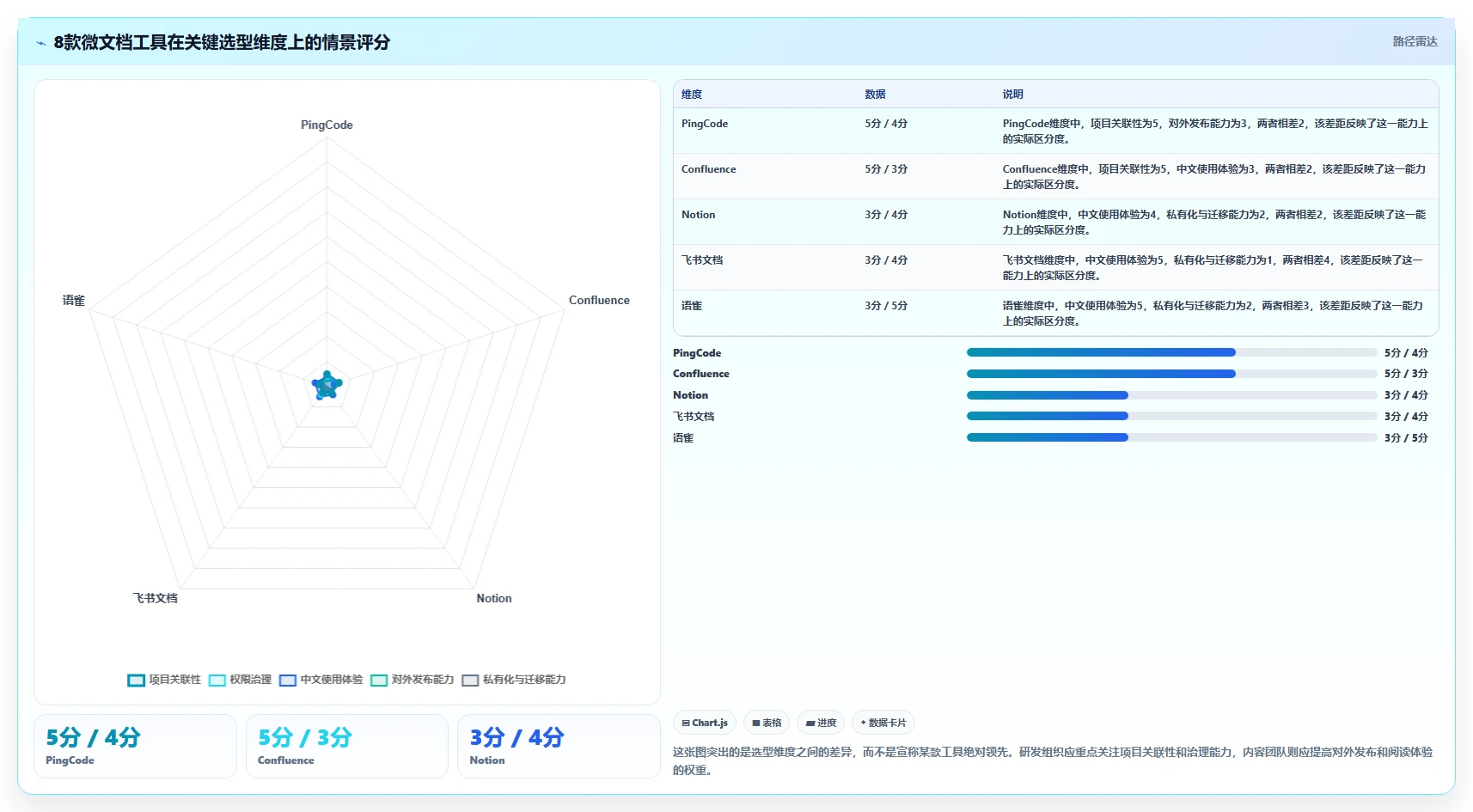Click the 对外发布能力 legend label
This screenshot has width=1473, height=812.
[x=422, y=680]
